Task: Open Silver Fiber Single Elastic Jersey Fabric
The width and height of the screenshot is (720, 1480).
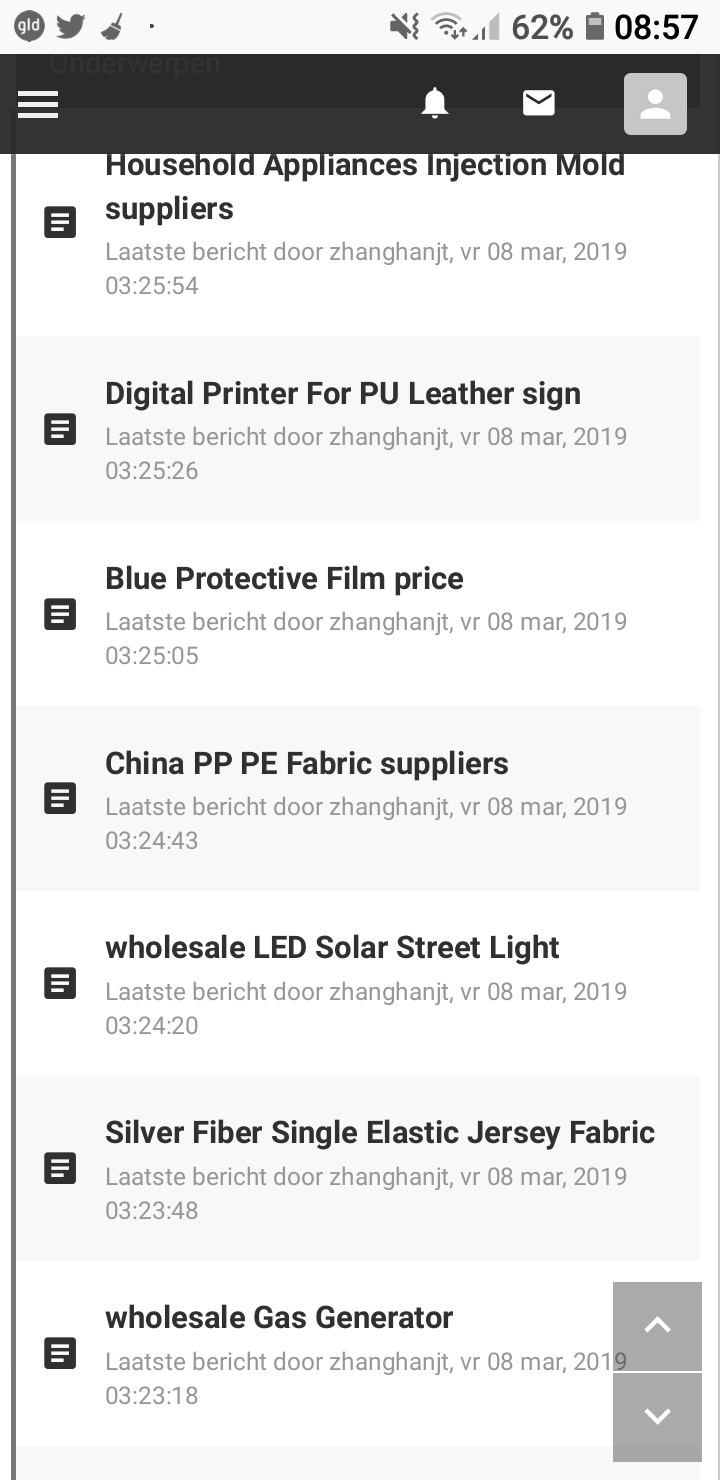Action: (x=380, y=1133)
